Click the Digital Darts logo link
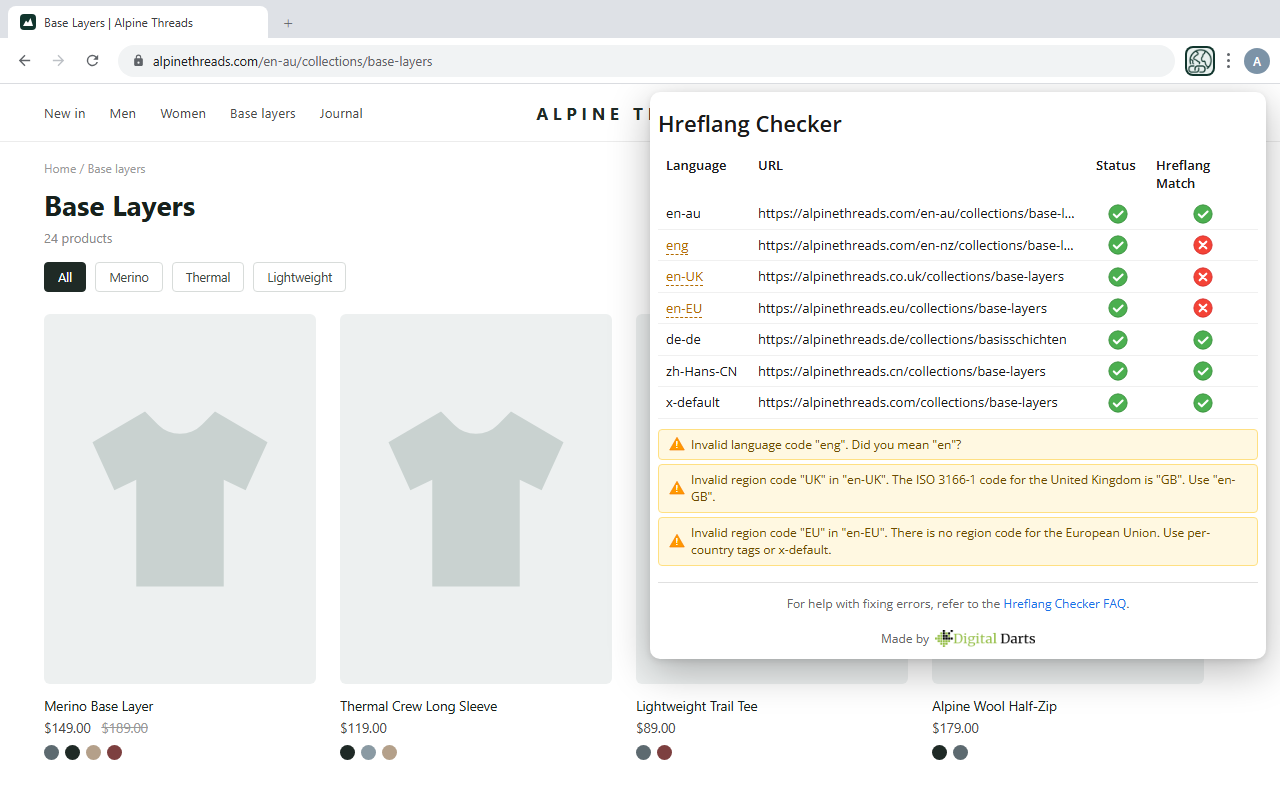Screen dimensions: 1280x800 point(985,638)
